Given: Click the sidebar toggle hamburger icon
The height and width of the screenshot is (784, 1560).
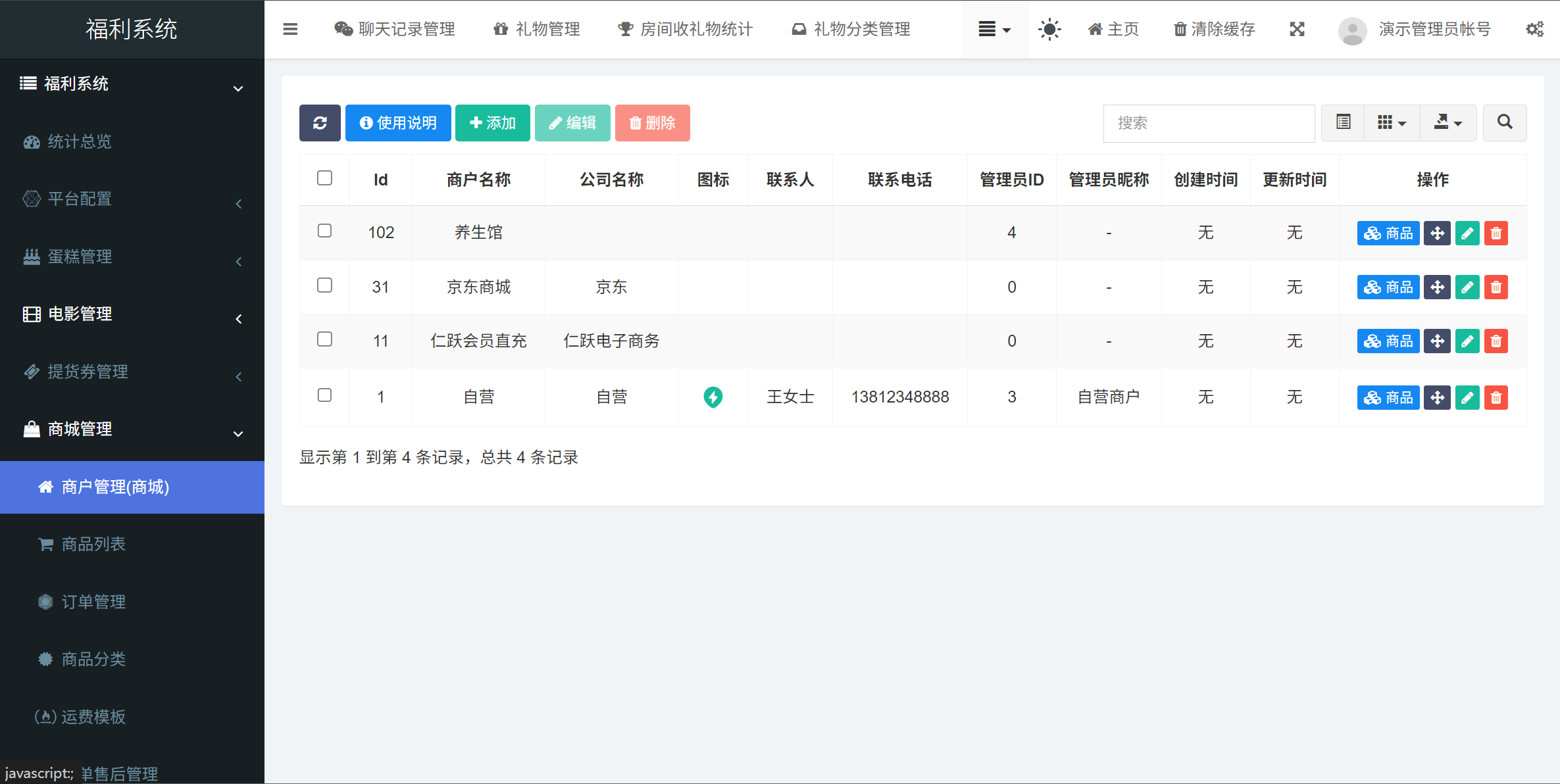Looking at the screenshot, I should click(x=290, y=29).
